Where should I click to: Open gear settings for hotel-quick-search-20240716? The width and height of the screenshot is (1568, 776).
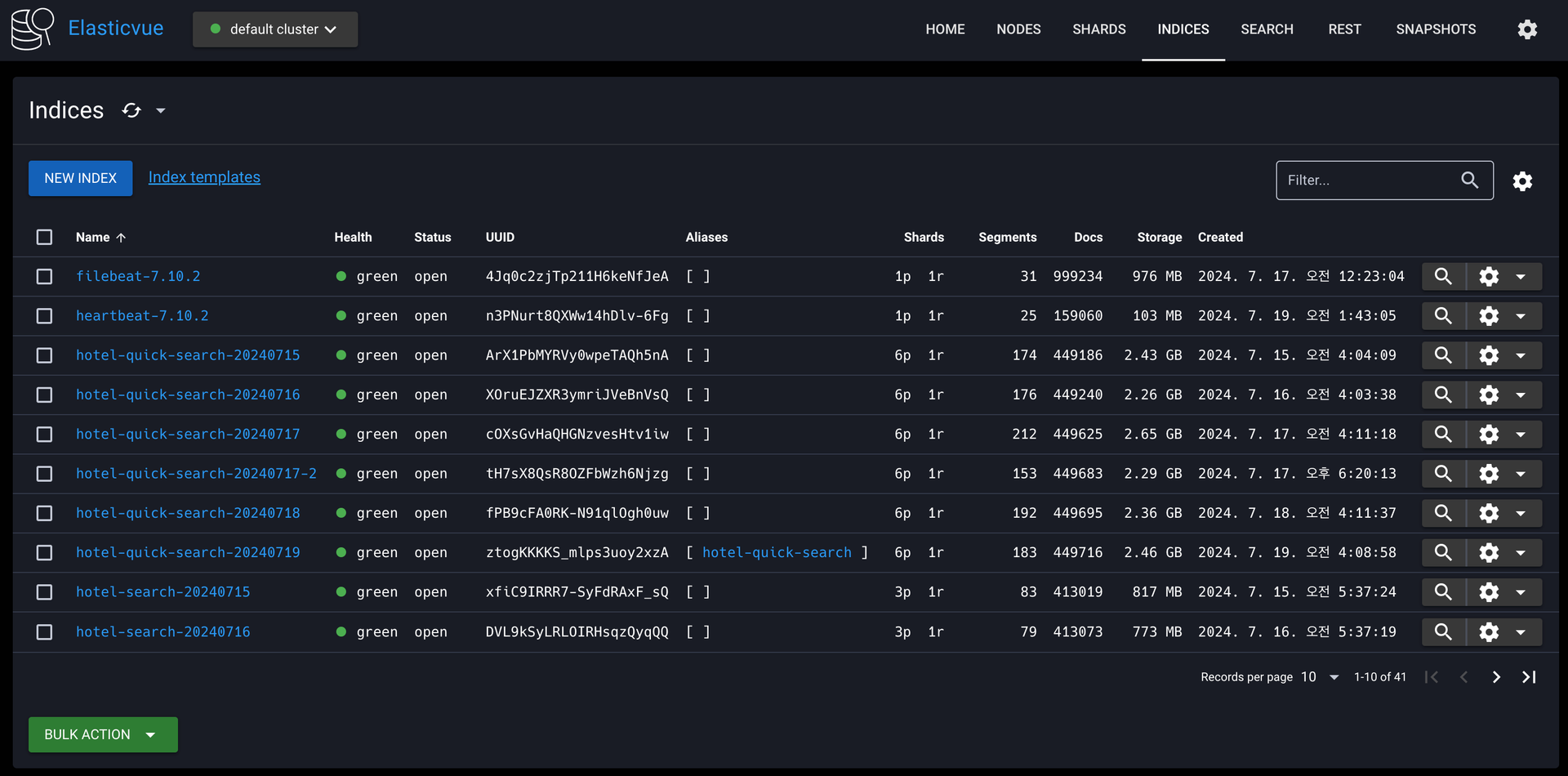(x=1489, y=395)
